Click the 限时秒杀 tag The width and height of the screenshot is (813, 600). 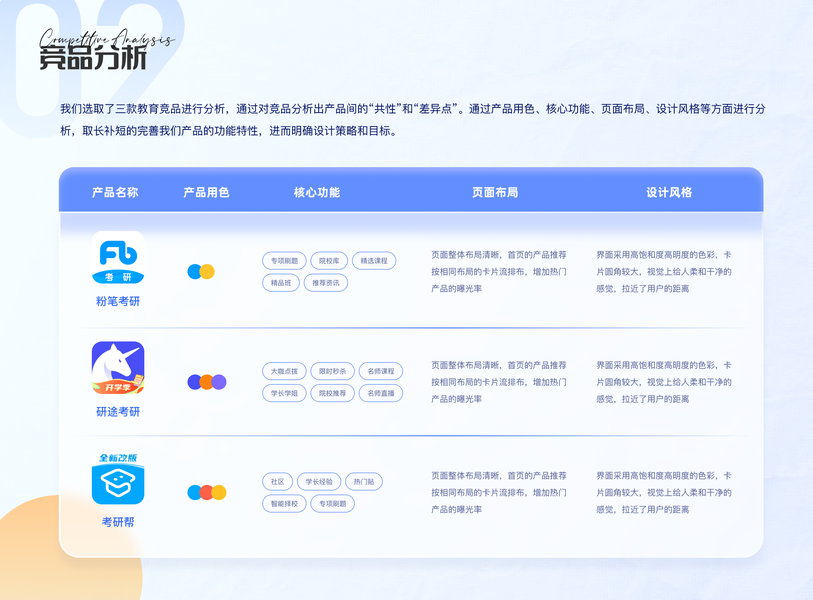[332, 371]
